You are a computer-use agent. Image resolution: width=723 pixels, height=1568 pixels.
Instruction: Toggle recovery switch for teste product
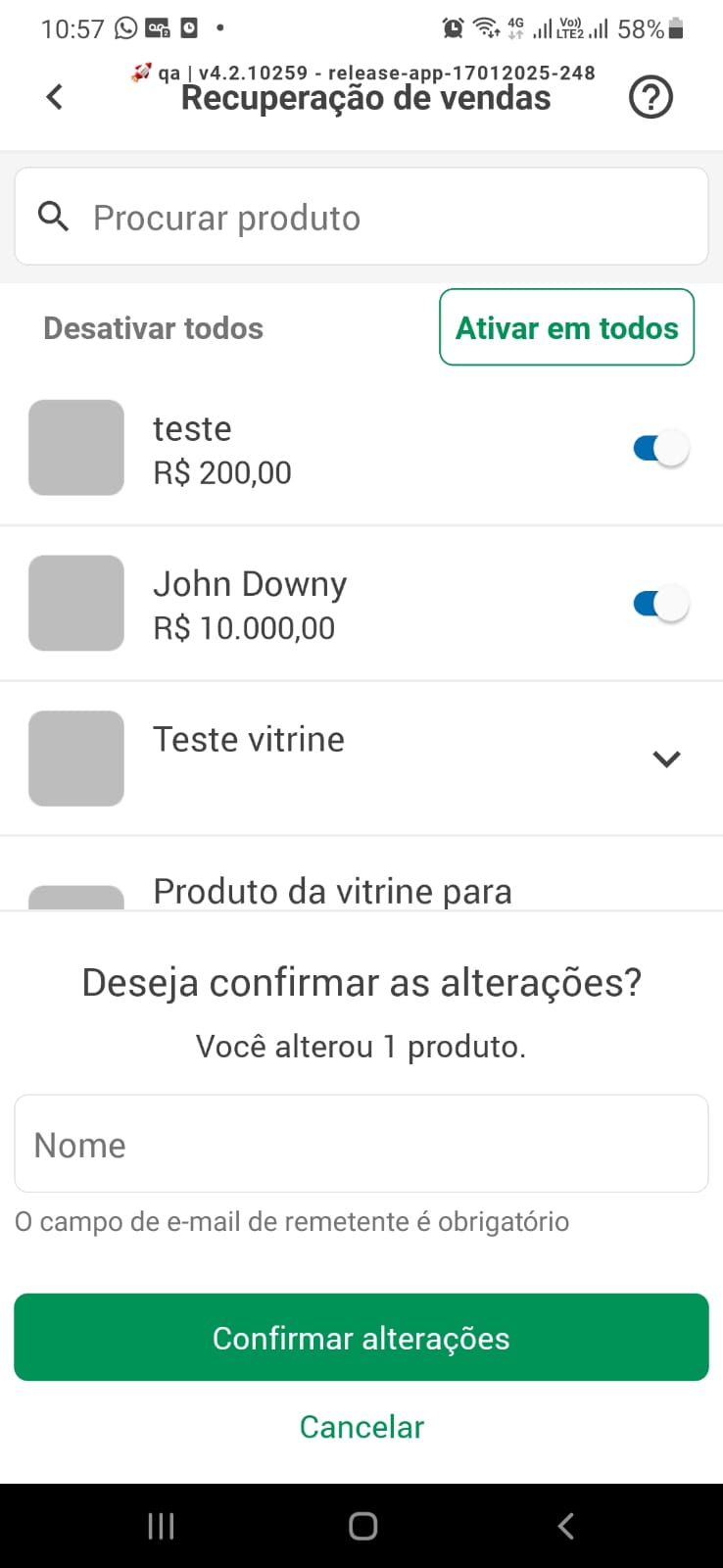pyautogui.click(x=661, y=449)
